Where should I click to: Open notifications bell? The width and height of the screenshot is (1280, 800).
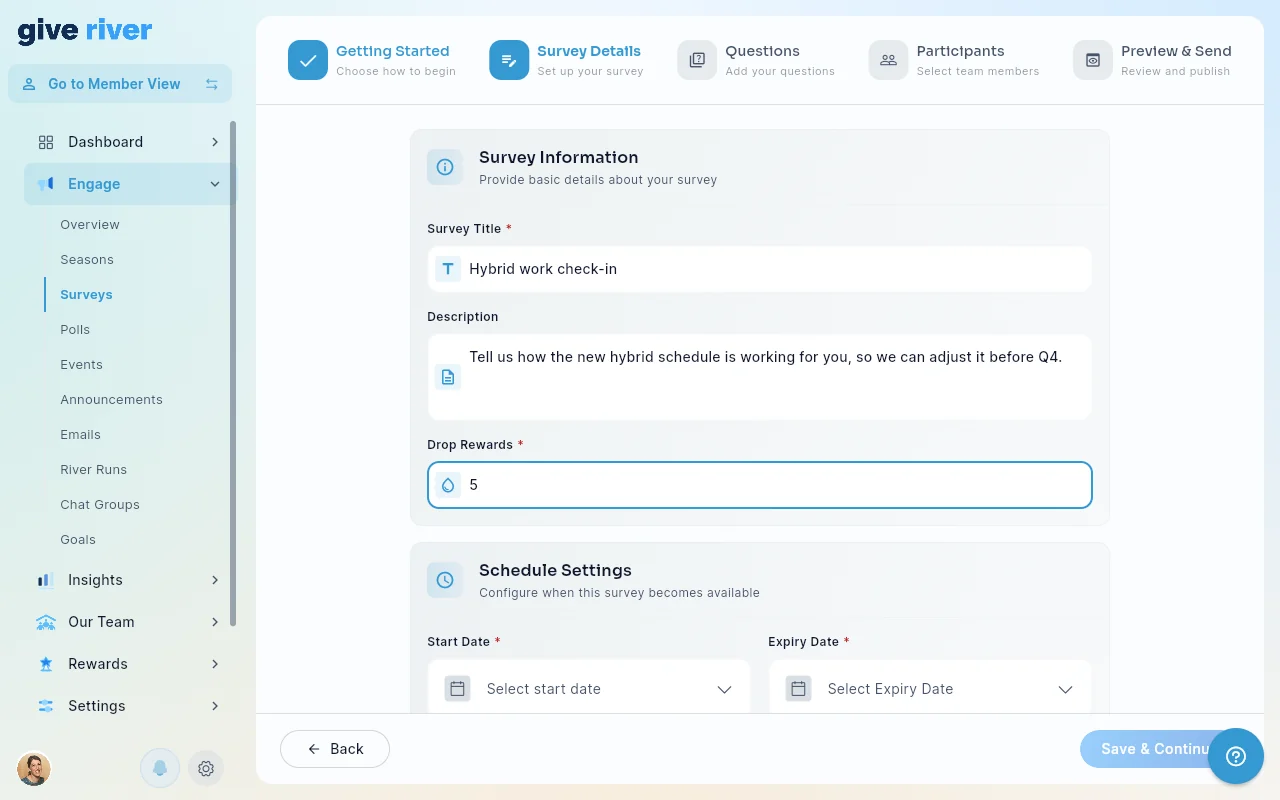tap(160, 768)
